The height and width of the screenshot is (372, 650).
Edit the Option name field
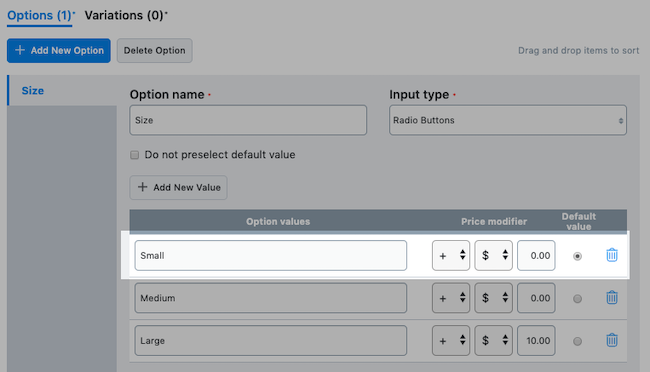(x=248, y=120)
